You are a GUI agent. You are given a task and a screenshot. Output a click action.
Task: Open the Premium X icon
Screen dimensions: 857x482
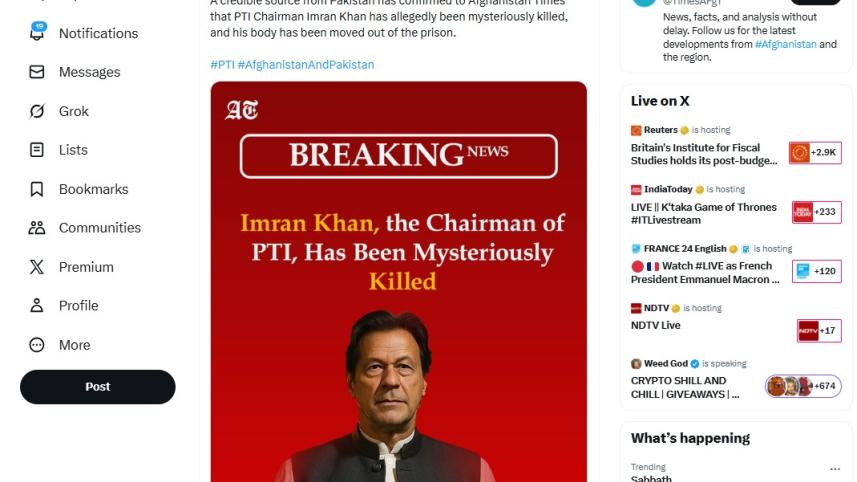[x=37, y=267]
